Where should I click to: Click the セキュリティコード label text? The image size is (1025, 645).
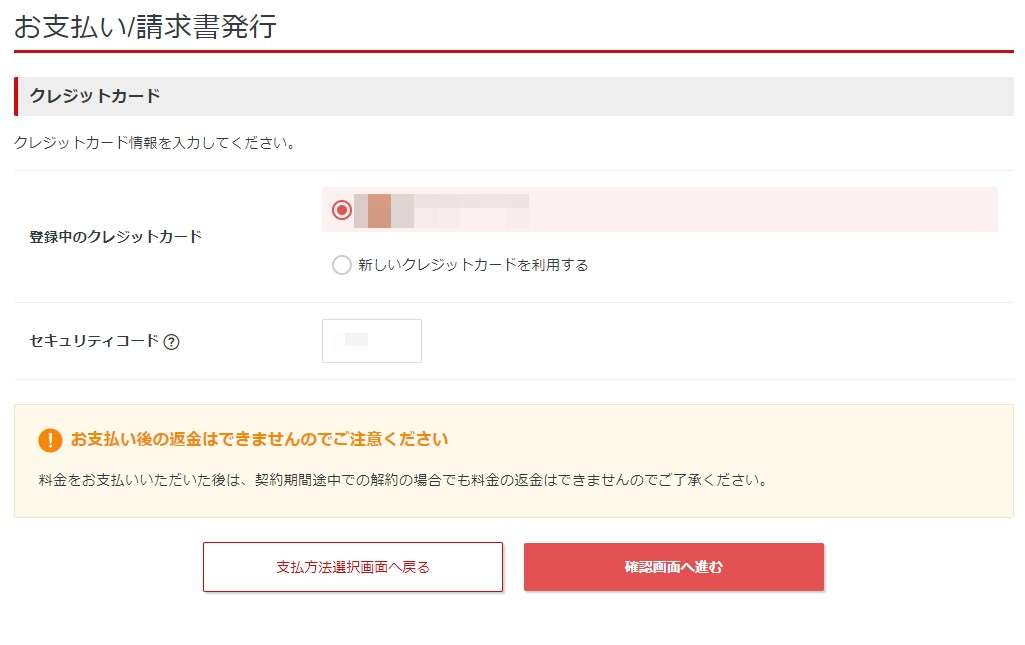(94, 340)
